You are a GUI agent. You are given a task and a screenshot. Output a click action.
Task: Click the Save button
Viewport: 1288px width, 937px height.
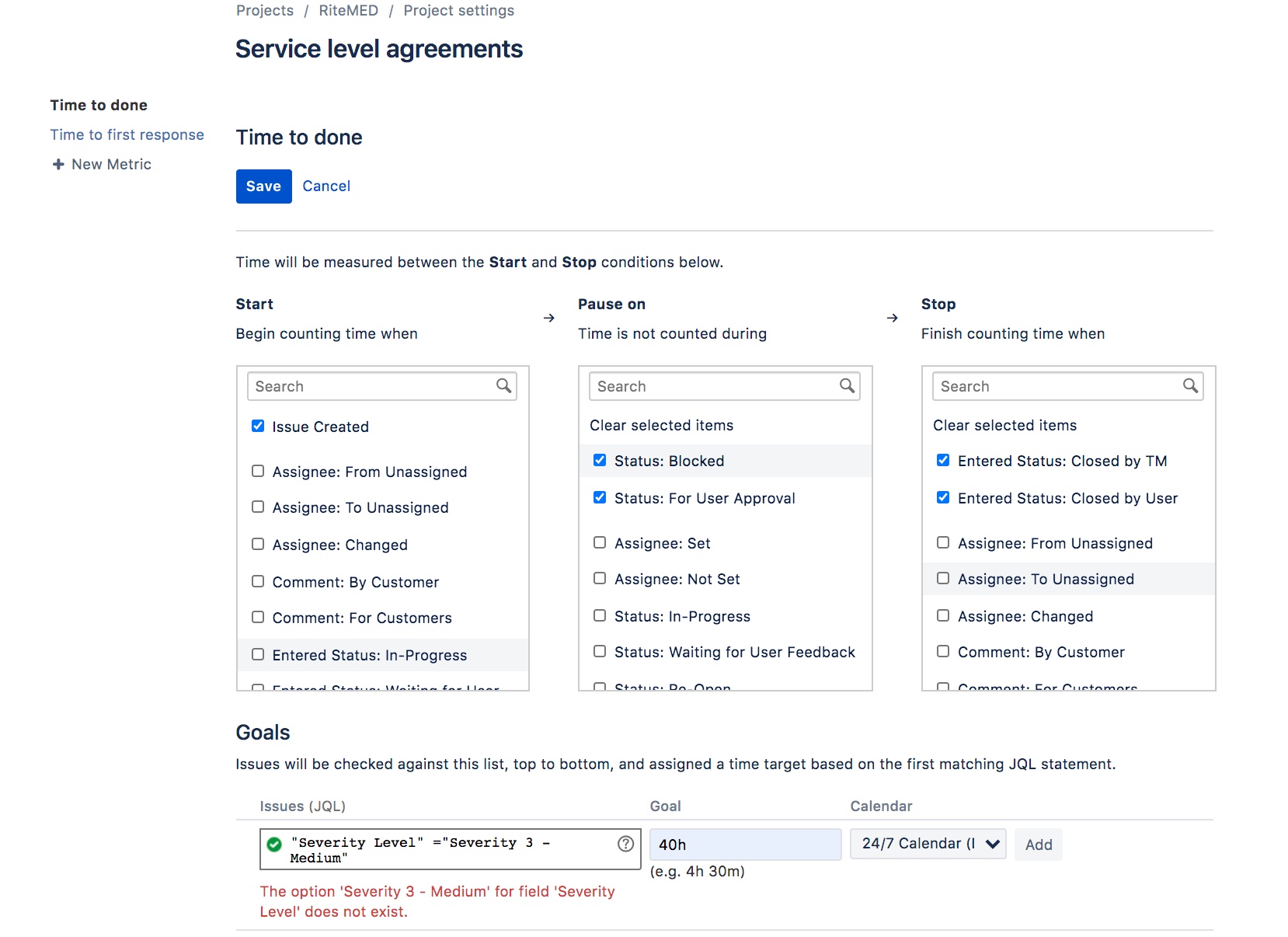coord(264,186)
